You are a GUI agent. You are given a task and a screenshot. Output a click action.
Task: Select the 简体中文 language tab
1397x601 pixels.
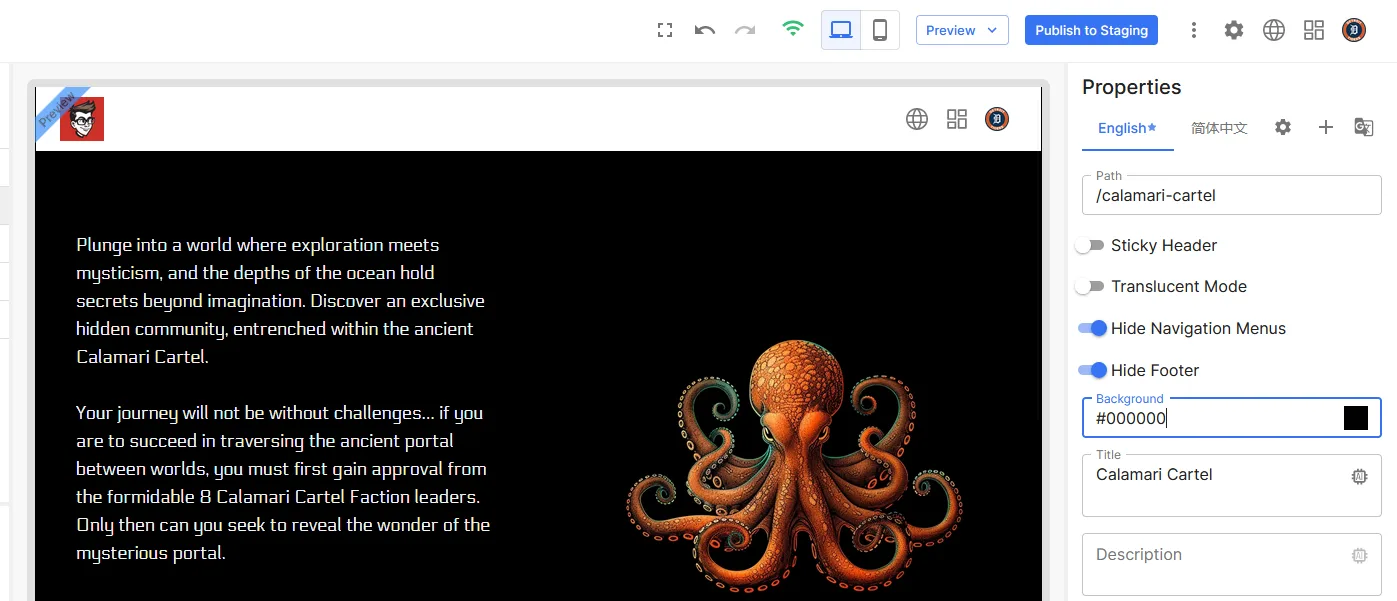click(1219, 128)
